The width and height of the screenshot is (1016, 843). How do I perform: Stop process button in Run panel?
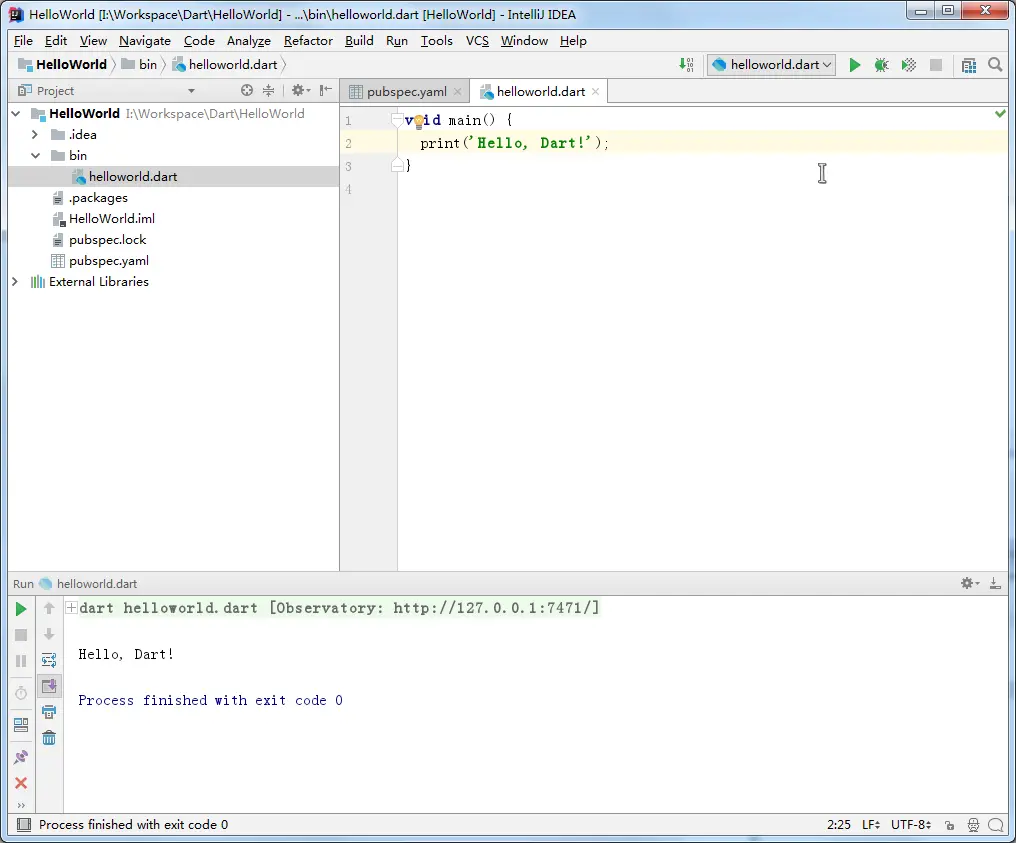(21, 635)
